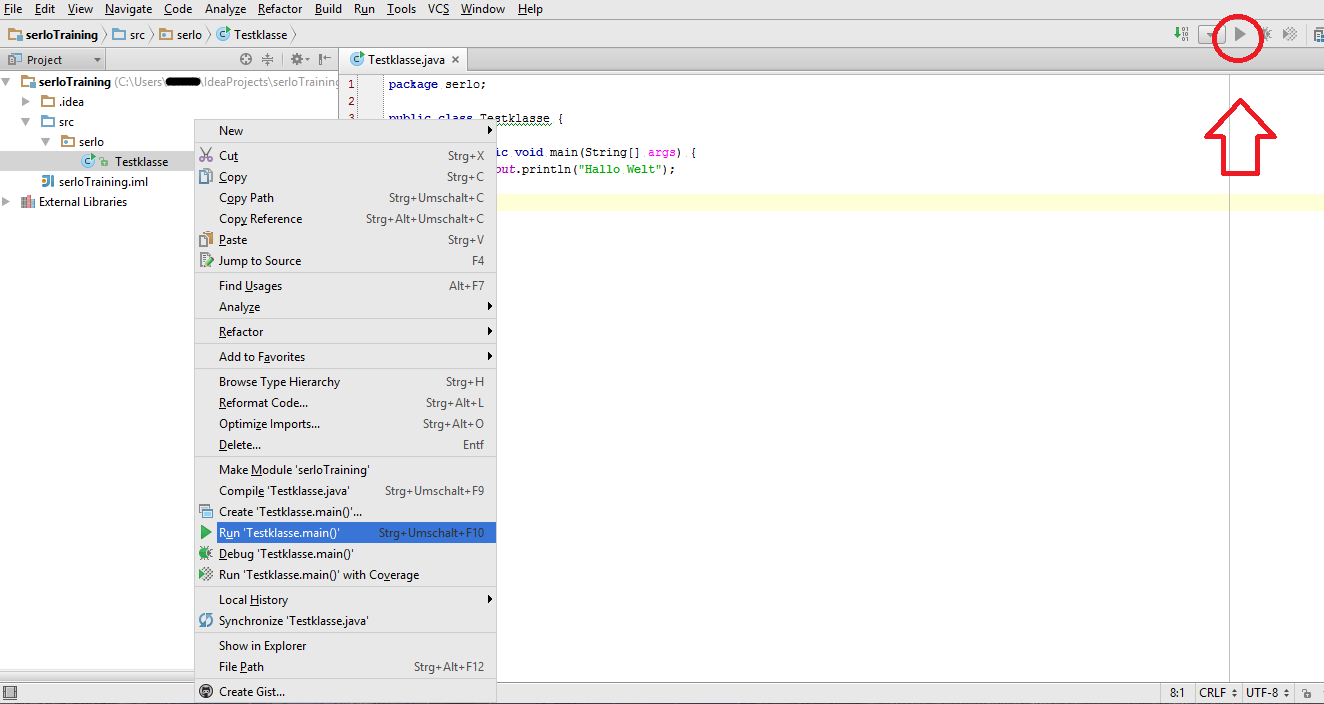Click the serlo breadcrumb in navigation bar
This screenshot has height=704, width=1324.
[x=181, y=35]
